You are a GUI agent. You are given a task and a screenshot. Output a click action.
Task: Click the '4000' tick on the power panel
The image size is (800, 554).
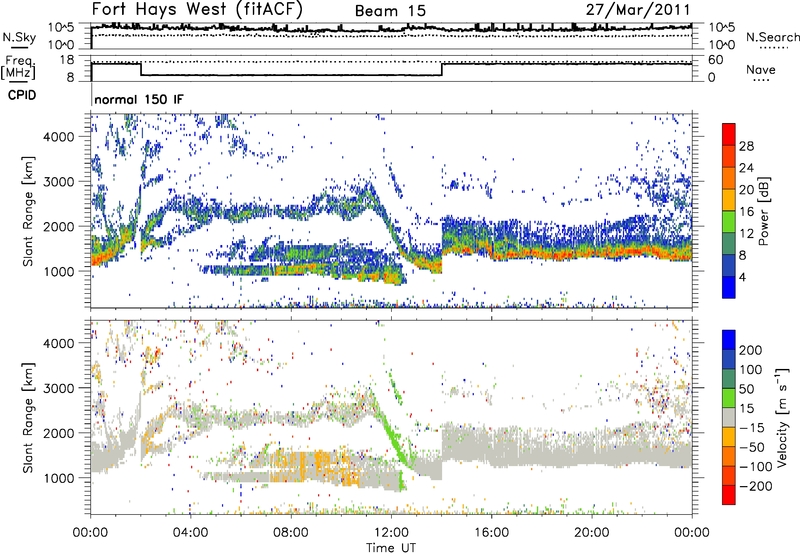(58, 137)
